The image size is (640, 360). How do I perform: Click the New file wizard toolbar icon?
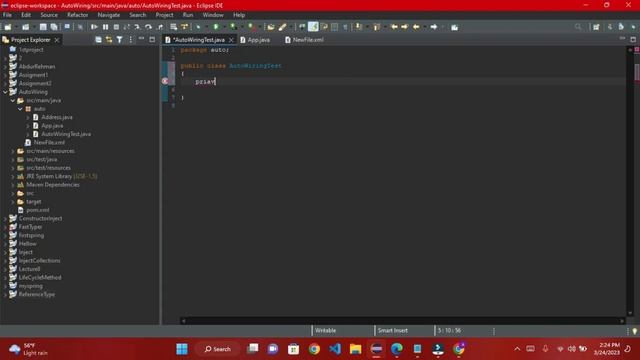click(8, 27)
